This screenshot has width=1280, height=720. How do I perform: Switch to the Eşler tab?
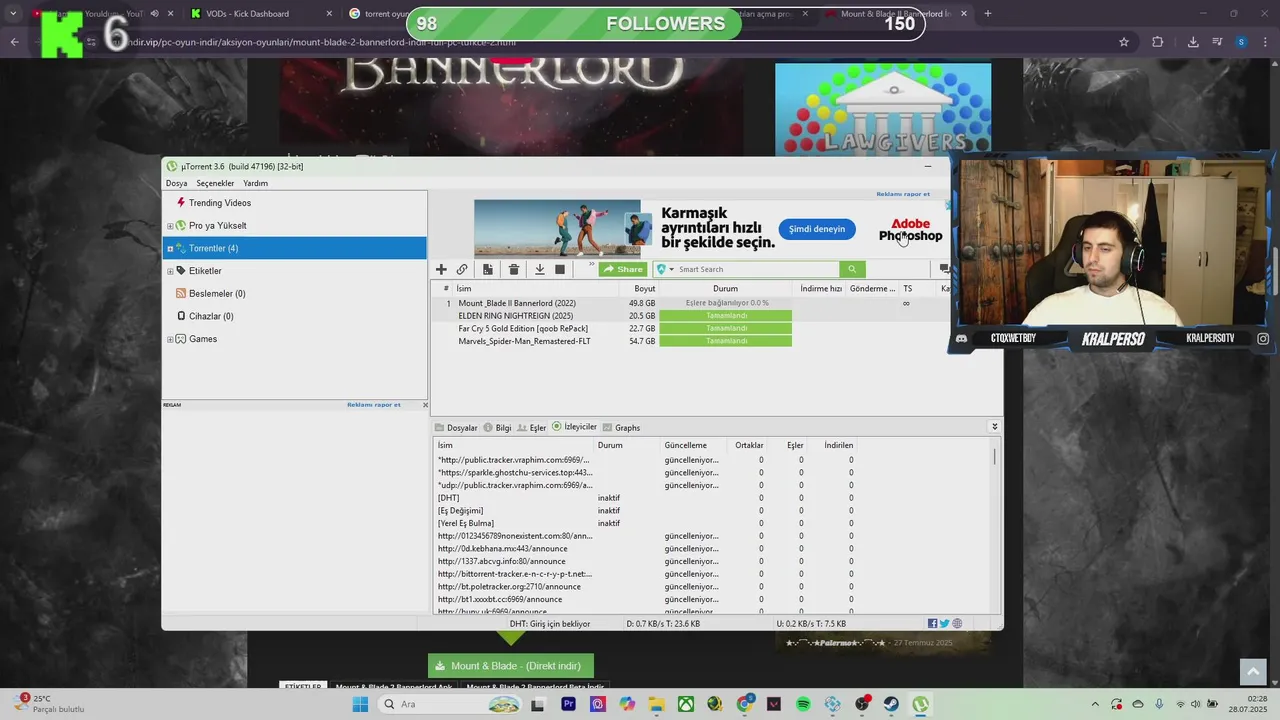532,428
